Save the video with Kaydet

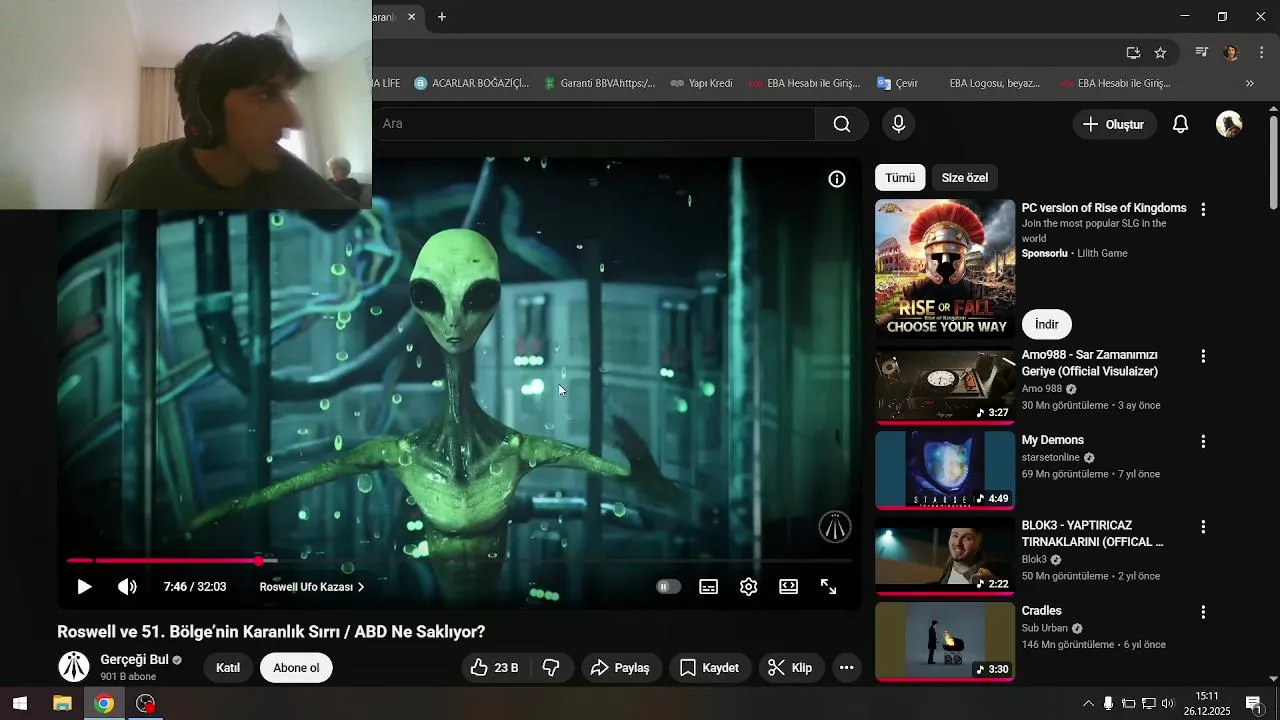tap(709, 668)
